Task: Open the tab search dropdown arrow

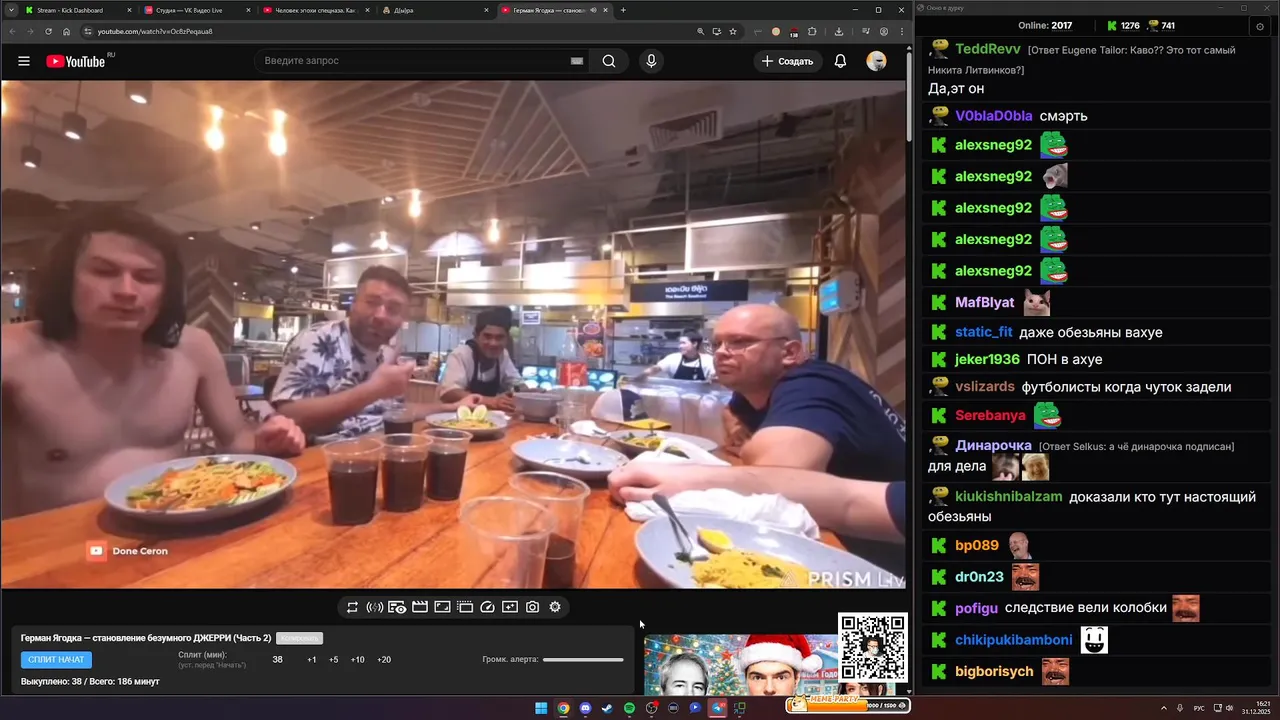Action: (11, 10)
